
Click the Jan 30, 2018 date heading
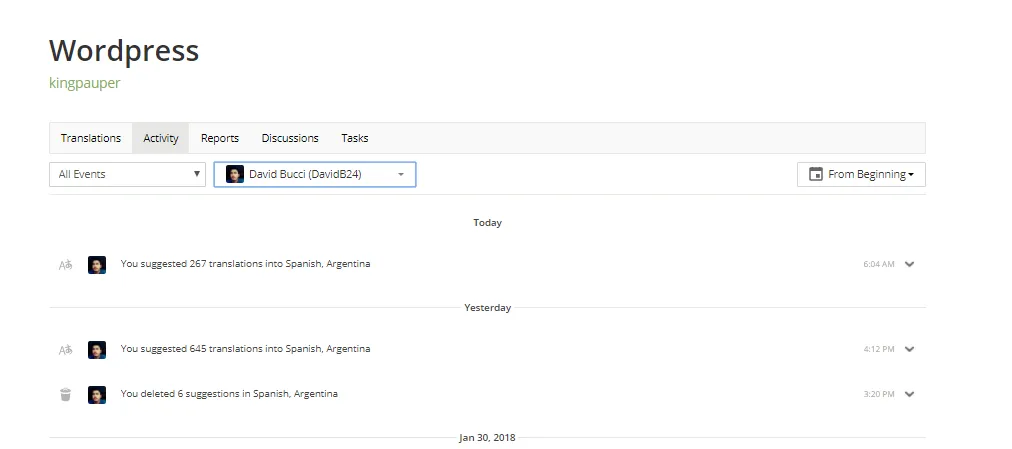(x=487, y=437)
